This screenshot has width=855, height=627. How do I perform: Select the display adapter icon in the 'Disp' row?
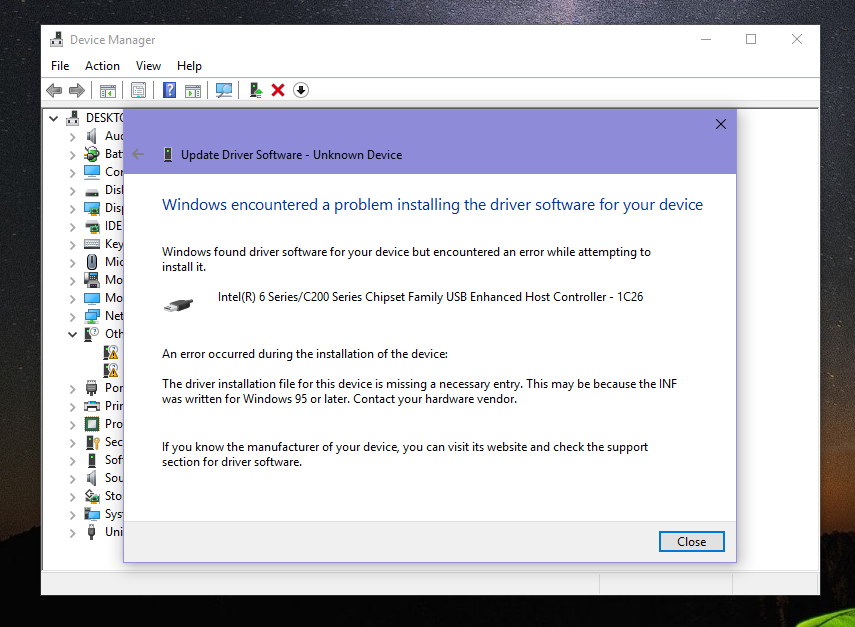coord(92,208)
